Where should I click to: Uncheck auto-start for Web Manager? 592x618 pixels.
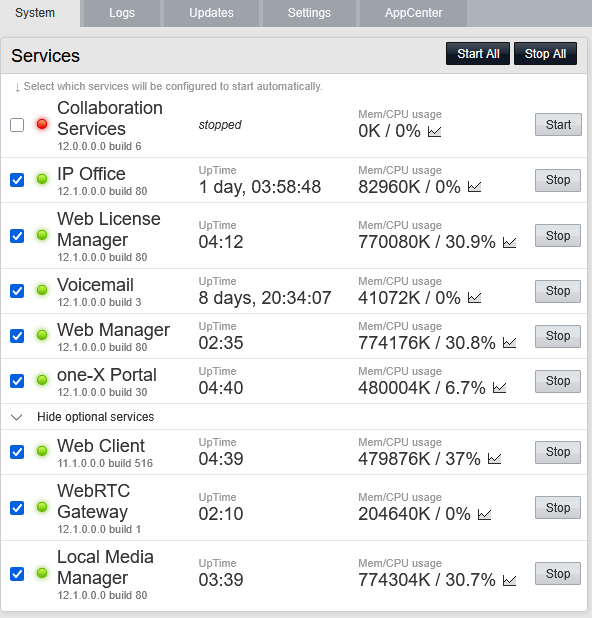pos(17,336)
